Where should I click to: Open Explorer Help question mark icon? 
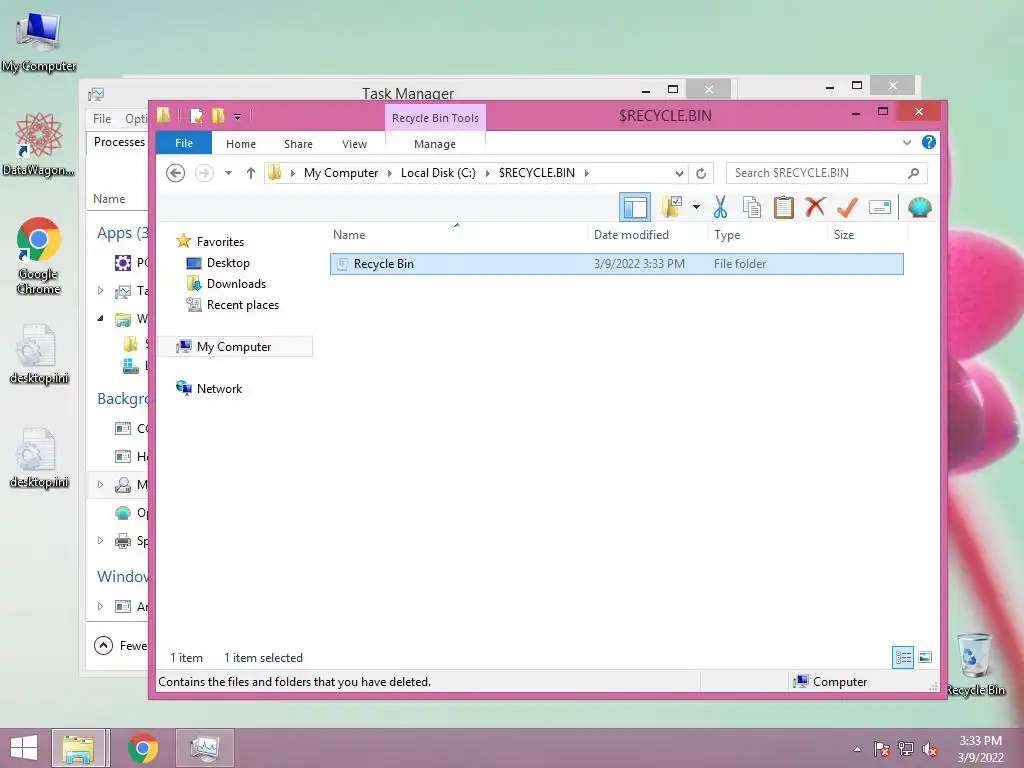coord(929,142)
